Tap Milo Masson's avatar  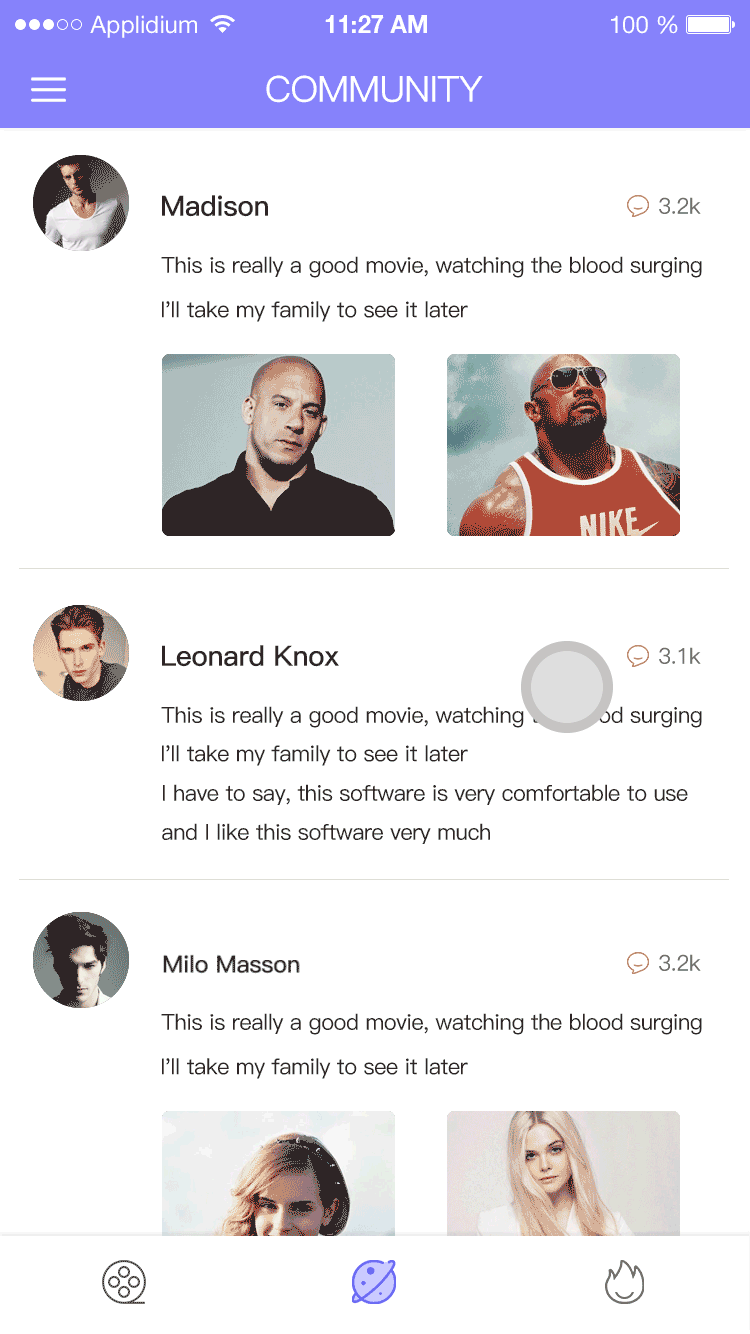pos(81,960)
